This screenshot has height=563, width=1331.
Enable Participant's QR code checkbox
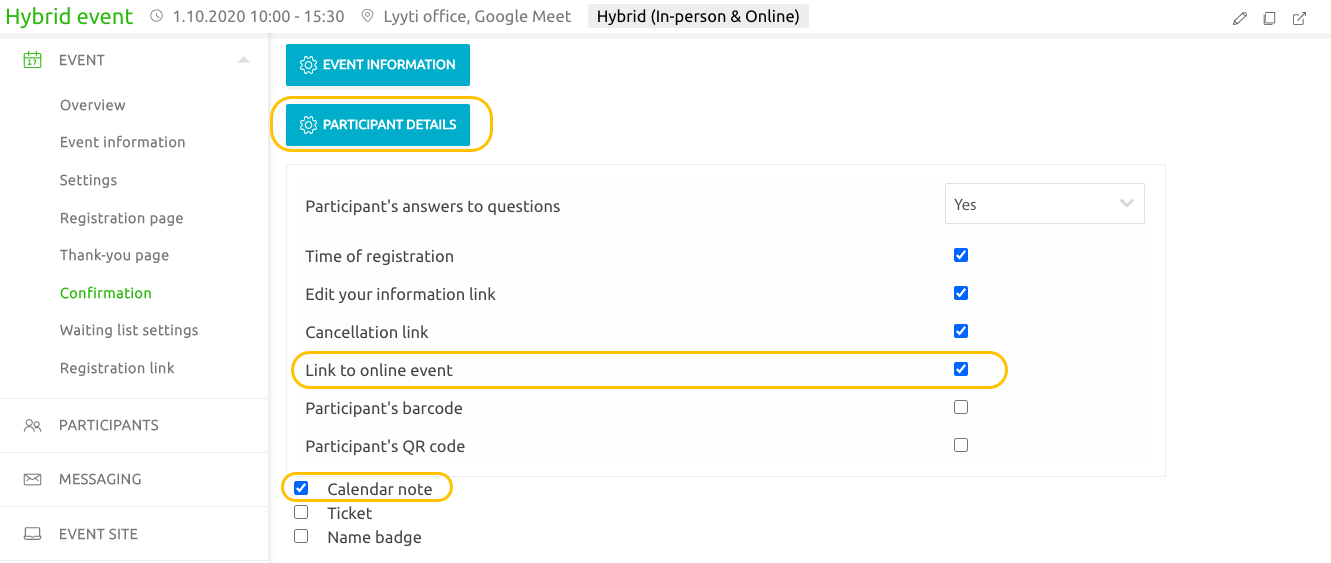point(961,445)
